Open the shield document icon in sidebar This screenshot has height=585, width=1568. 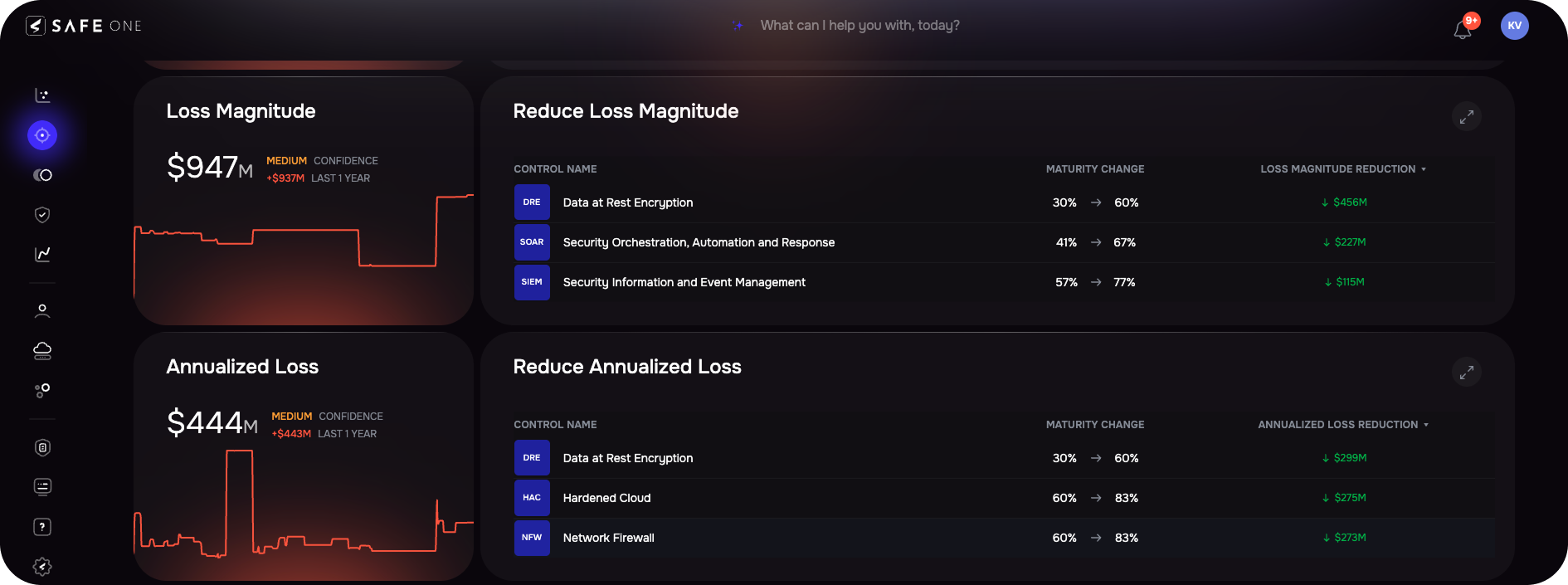point(42,447)
